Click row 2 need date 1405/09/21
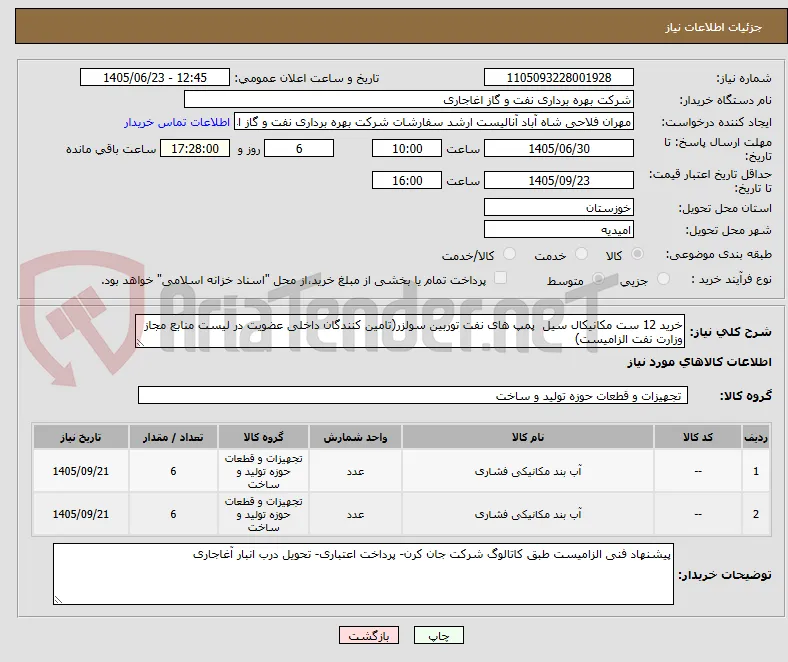 [x=81, y=514]
